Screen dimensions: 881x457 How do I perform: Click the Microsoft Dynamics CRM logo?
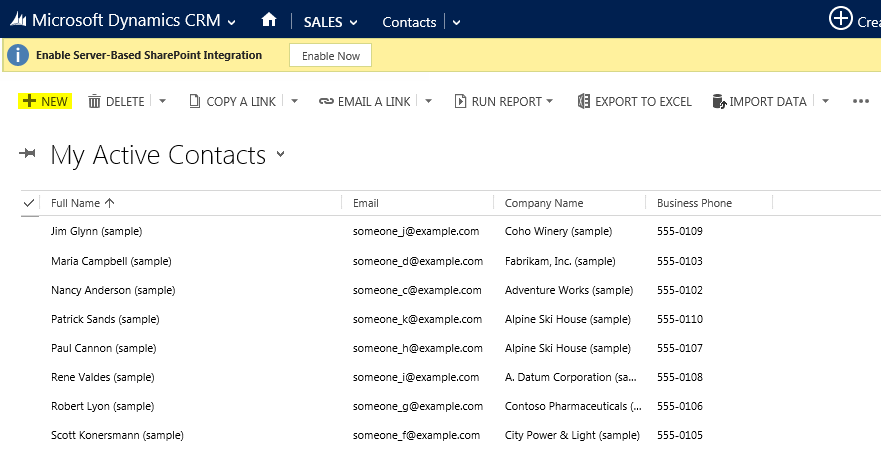tap(19, 20)
